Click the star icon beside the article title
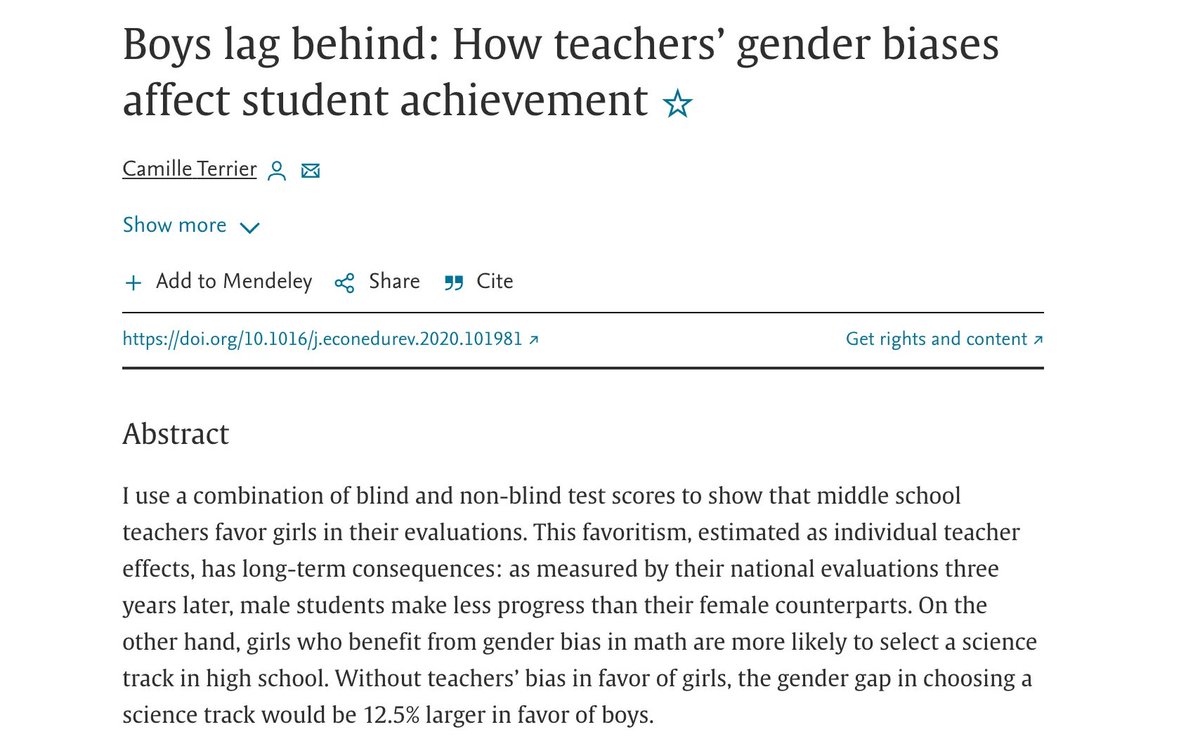 [677, 104]
